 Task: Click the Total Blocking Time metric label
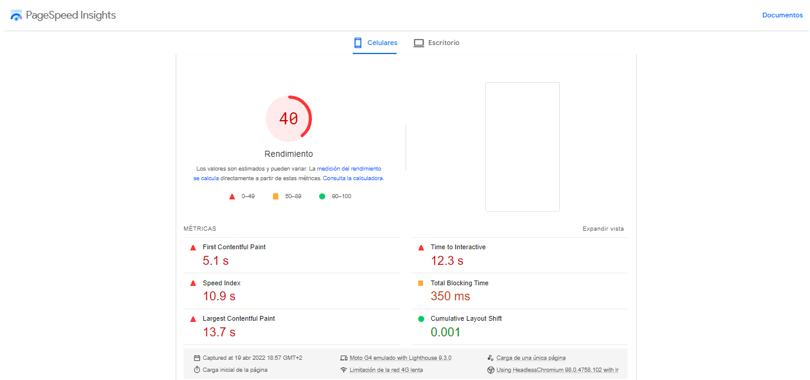coord(460,283)
